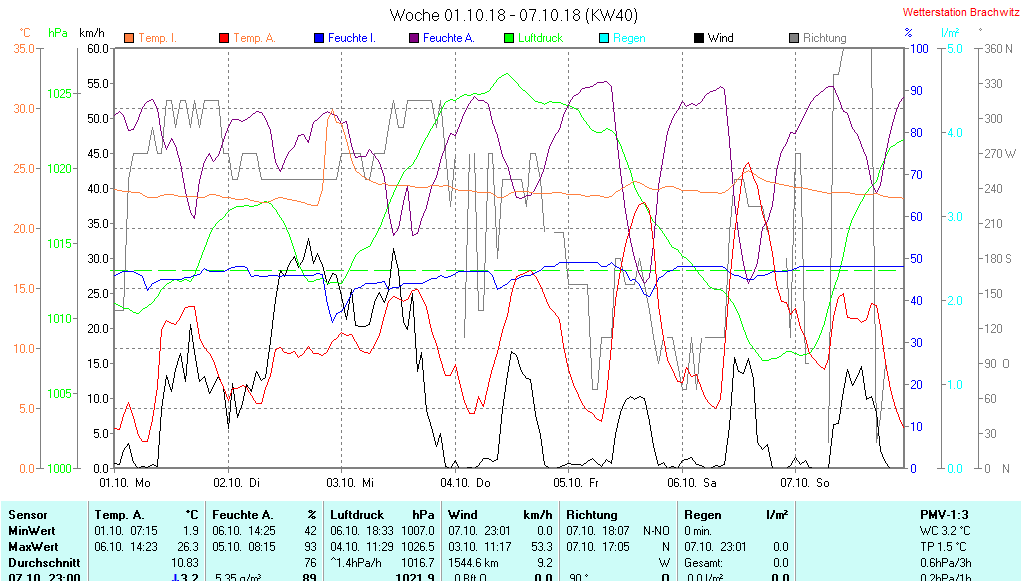Click the orange Temp. I. legend swatch
Image resolution: width=1021 pixels, height=581 pixels.
point(129,39)
